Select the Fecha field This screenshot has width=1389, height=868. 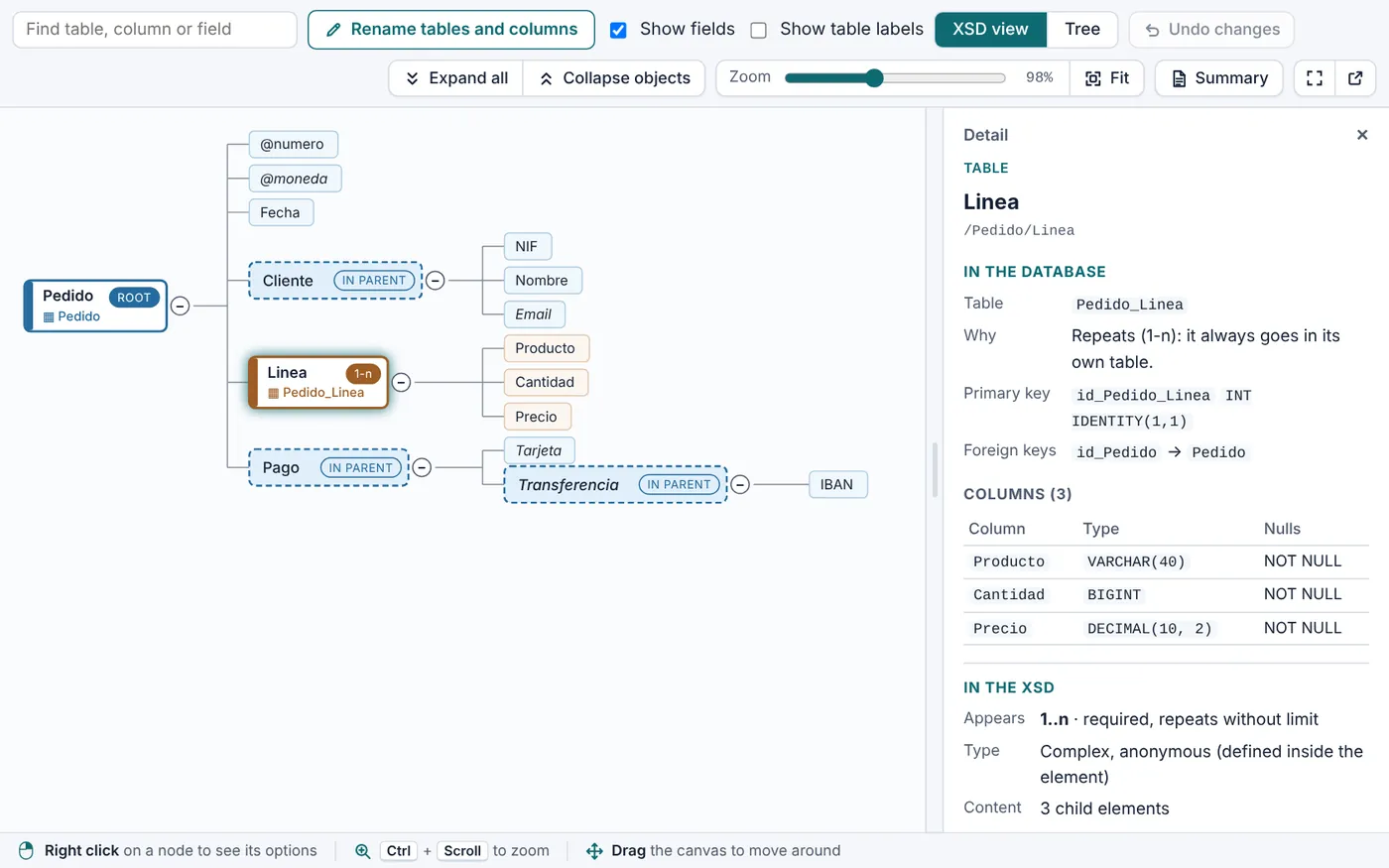coord(281,212)
